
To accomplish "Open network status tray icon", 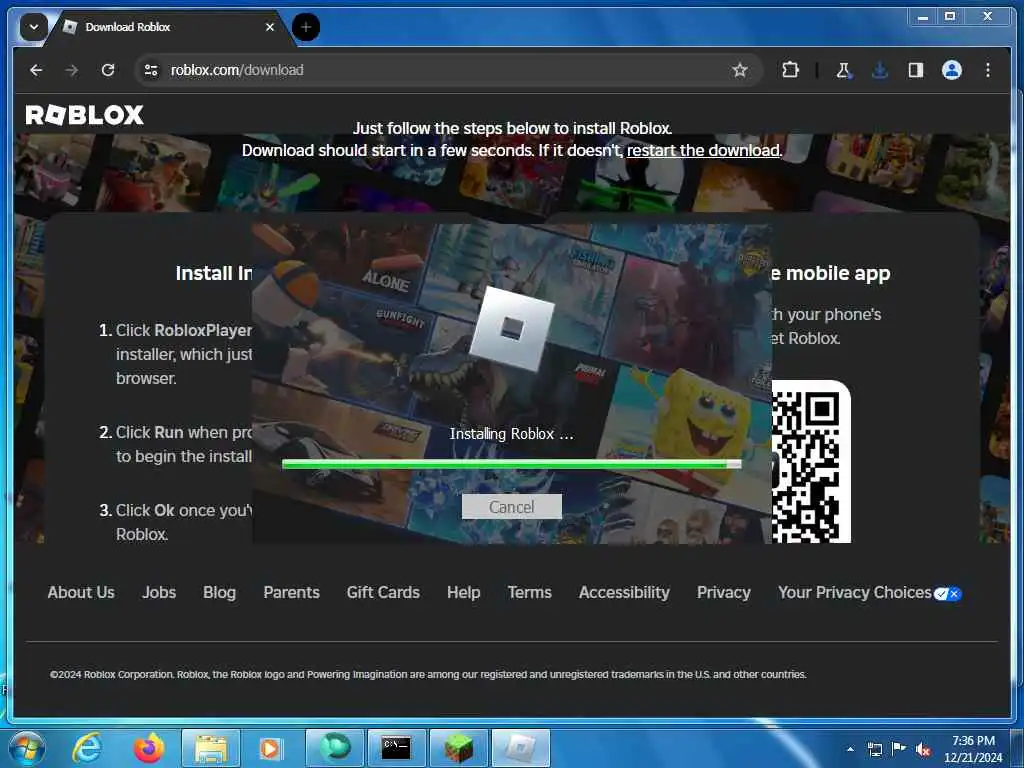I will coord(874,749).
